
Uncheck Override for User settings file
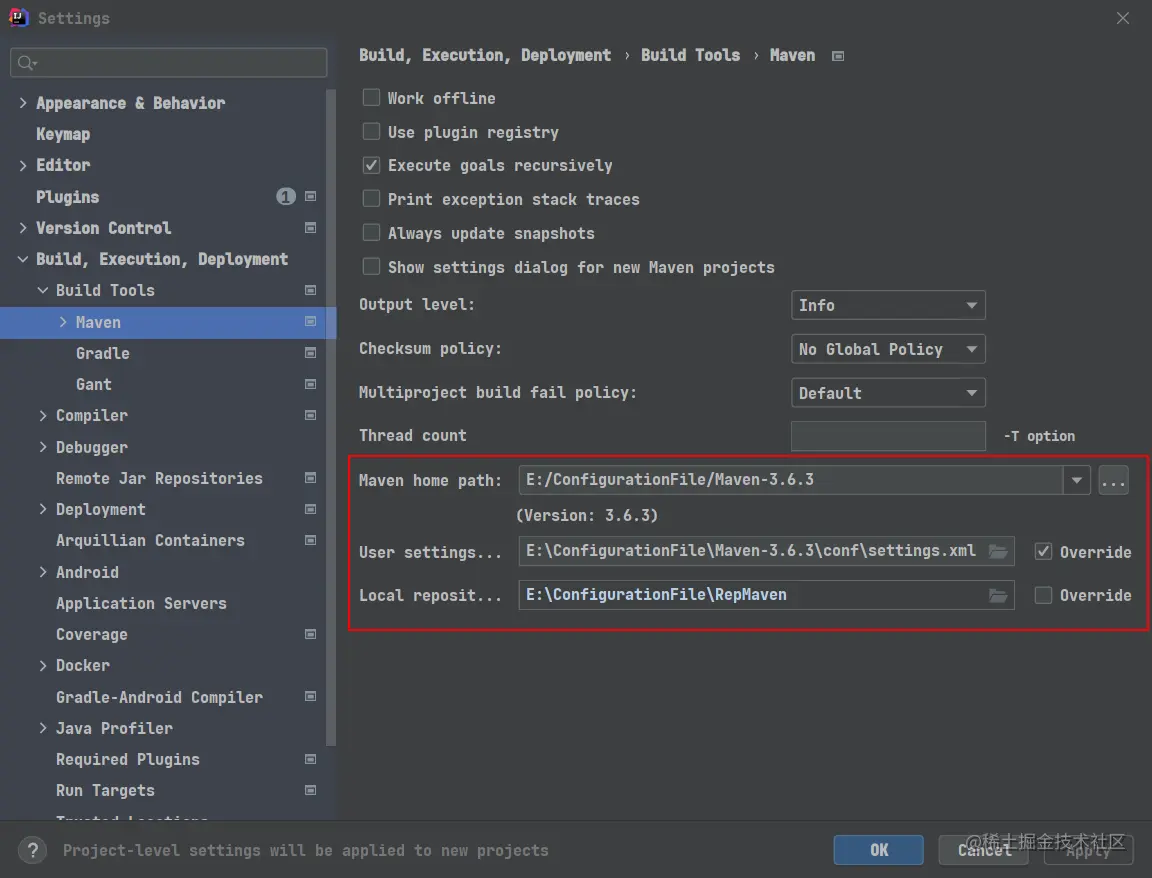pyautogui.click(x=1043, y=551)
